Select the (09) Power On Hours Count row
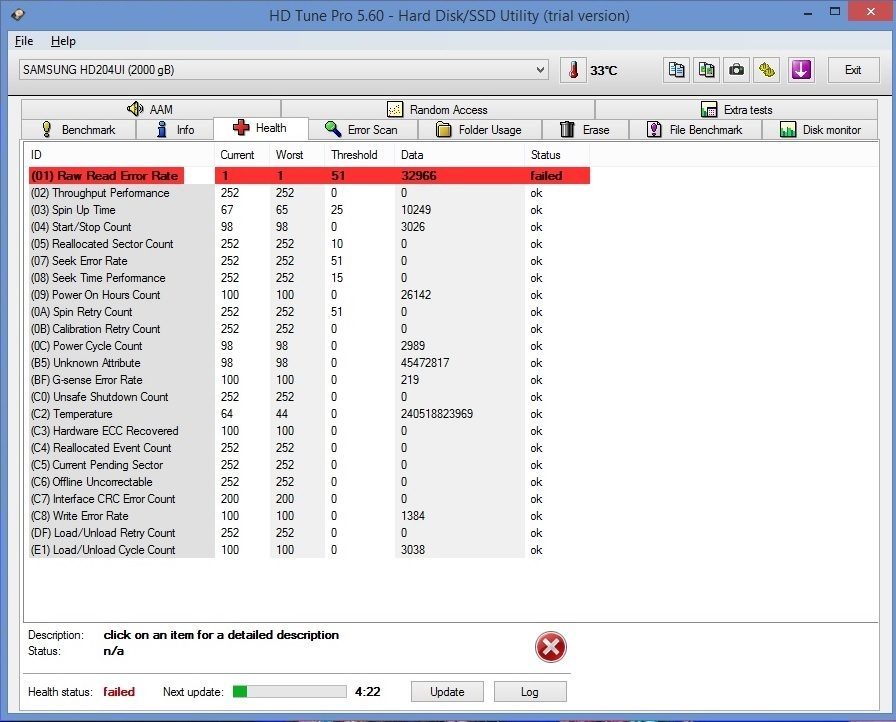896x722 pixels. coord(309,295)
